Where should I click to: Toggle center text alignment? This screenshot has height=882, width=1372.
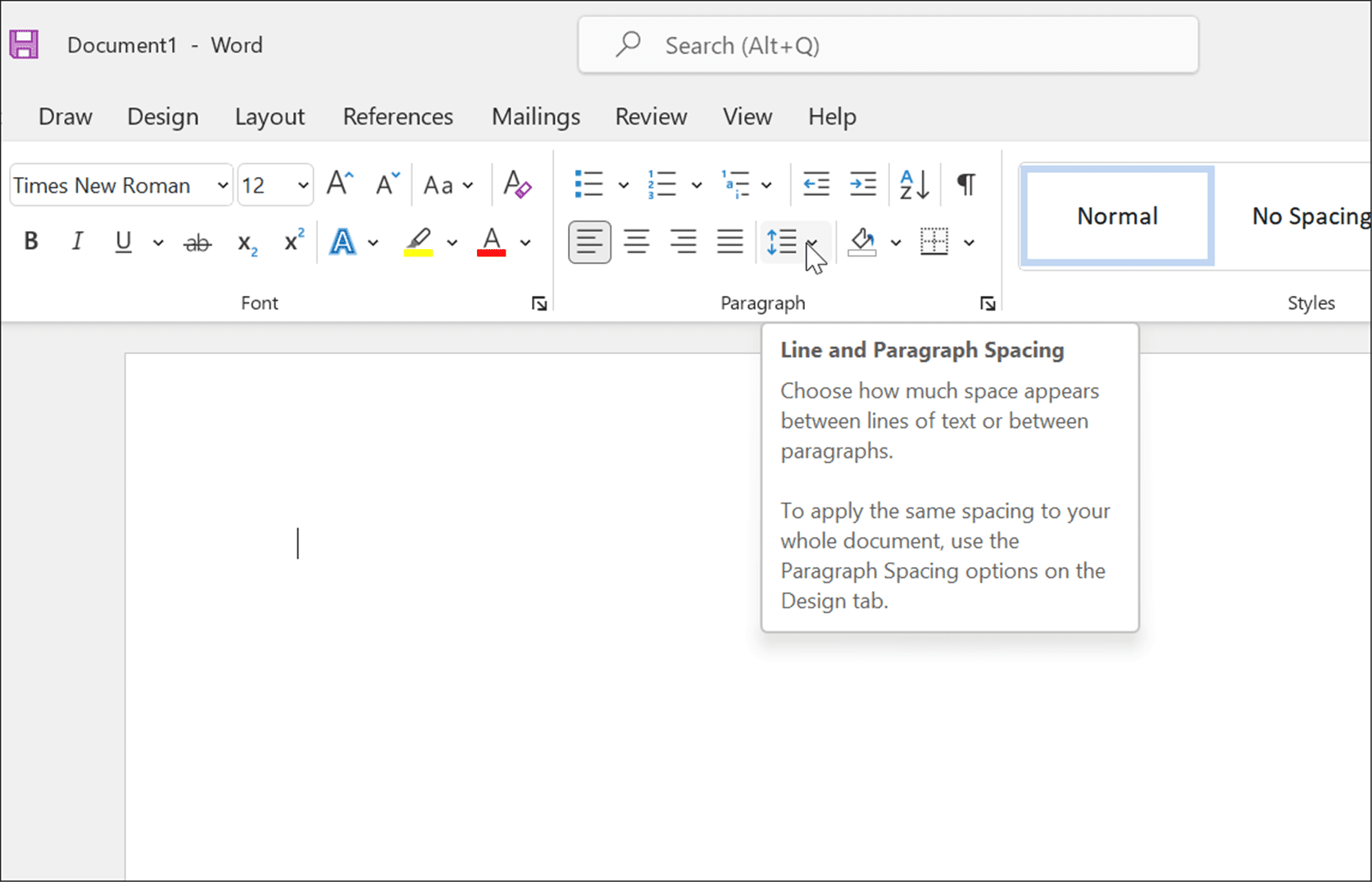pyautogui.click(x=636, y=242)
